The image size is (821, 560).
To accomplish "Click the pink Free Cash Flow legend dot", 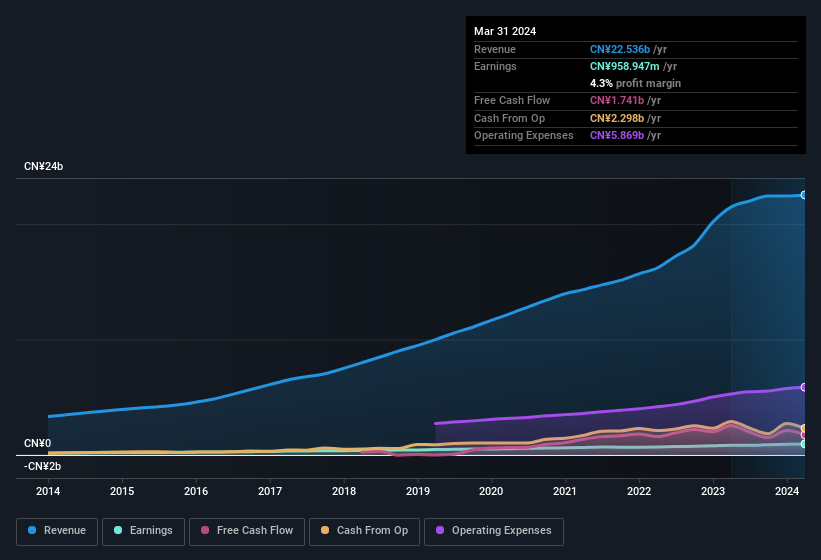I will tap(205, 530).
